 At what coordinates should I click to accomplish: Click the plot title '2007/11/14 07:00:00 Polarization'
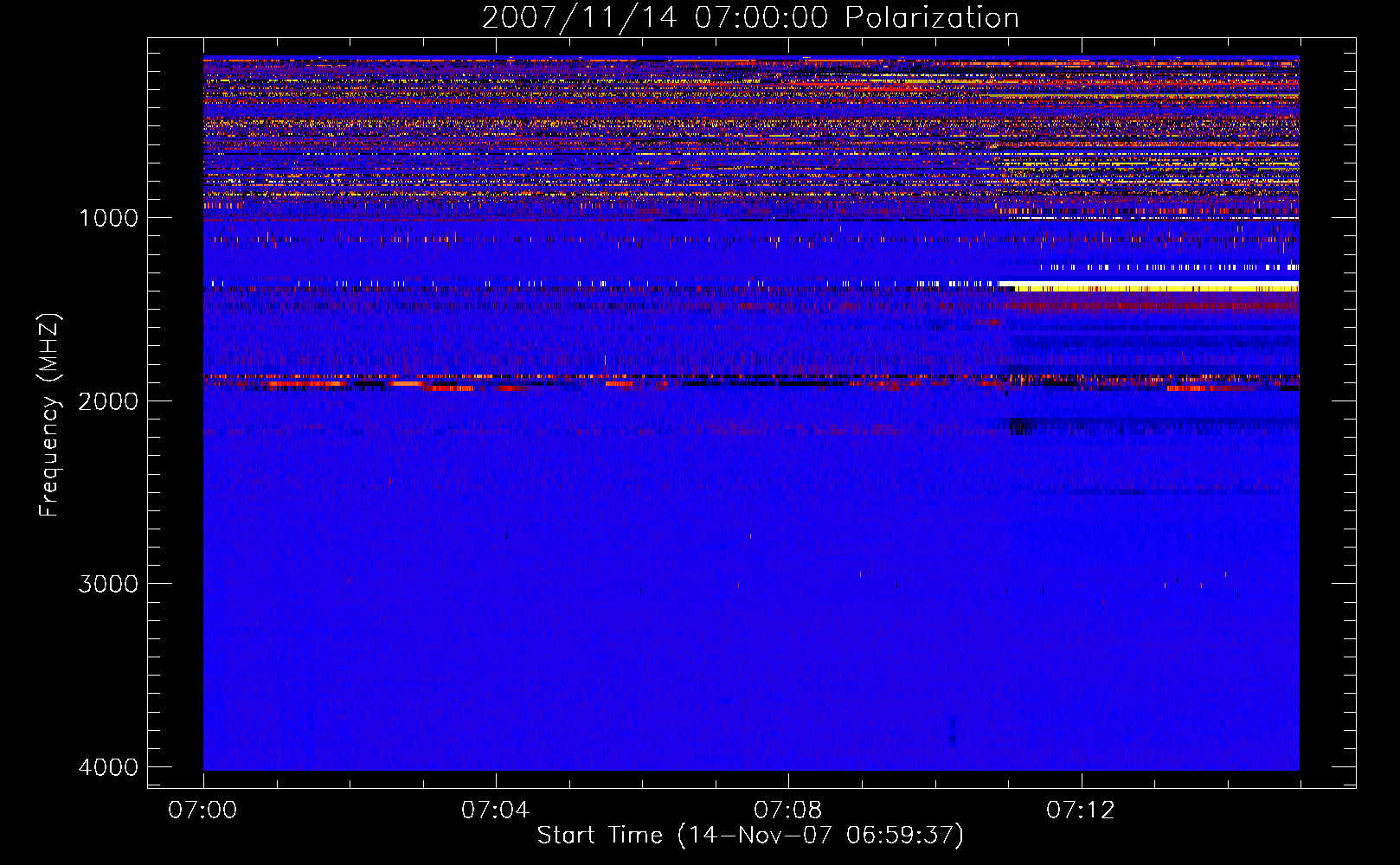[x=750, y=17]
